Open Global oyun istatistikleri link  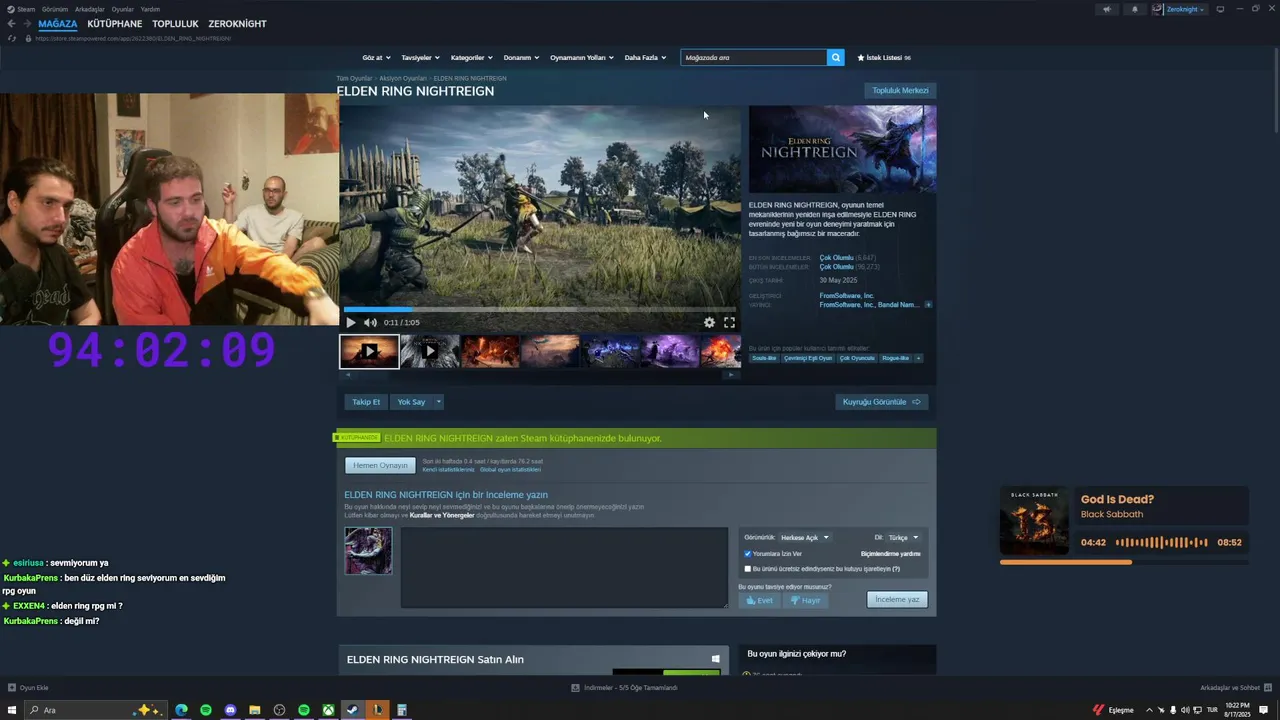pos(510,469)
